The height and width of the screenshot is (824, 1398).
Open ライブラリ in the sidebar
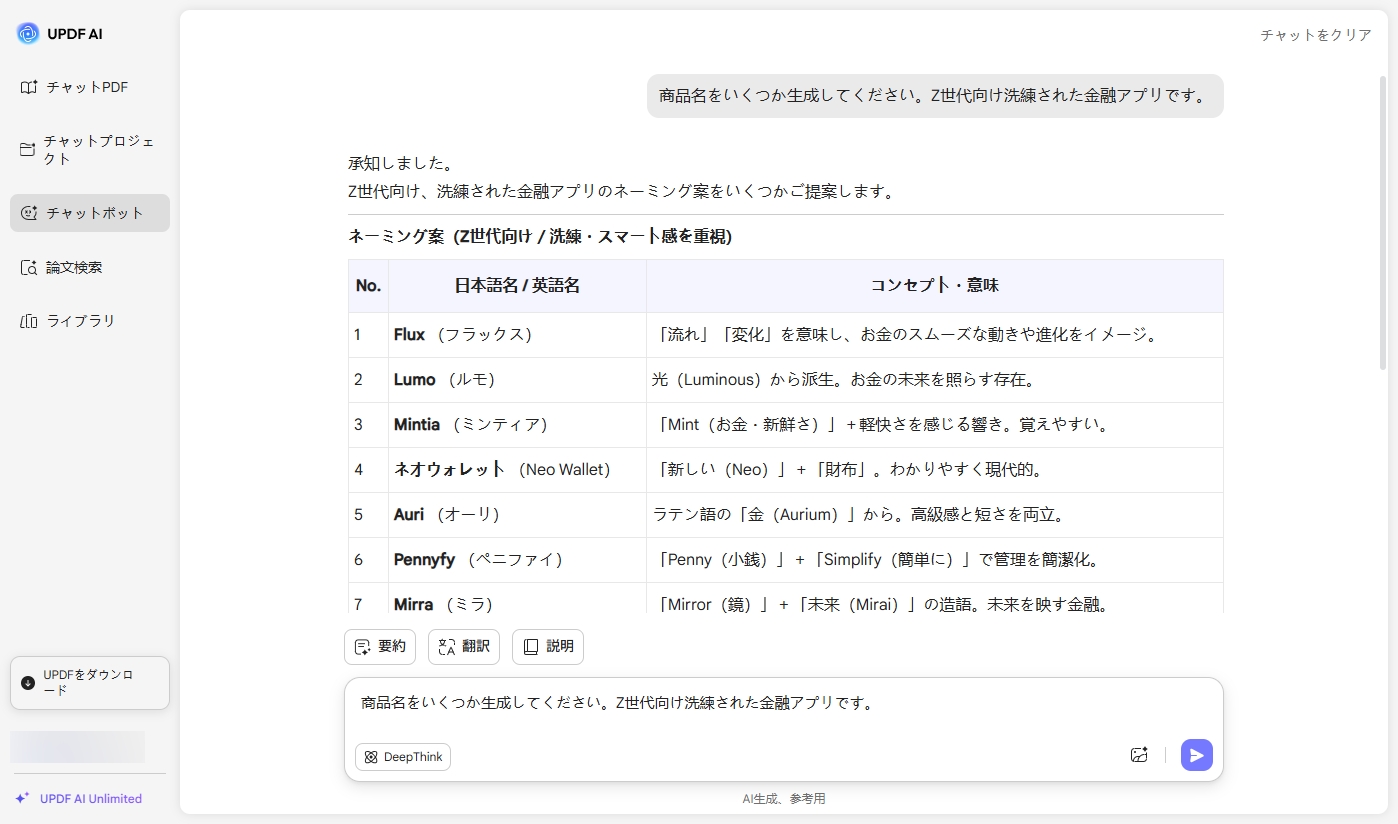point(90,321)
